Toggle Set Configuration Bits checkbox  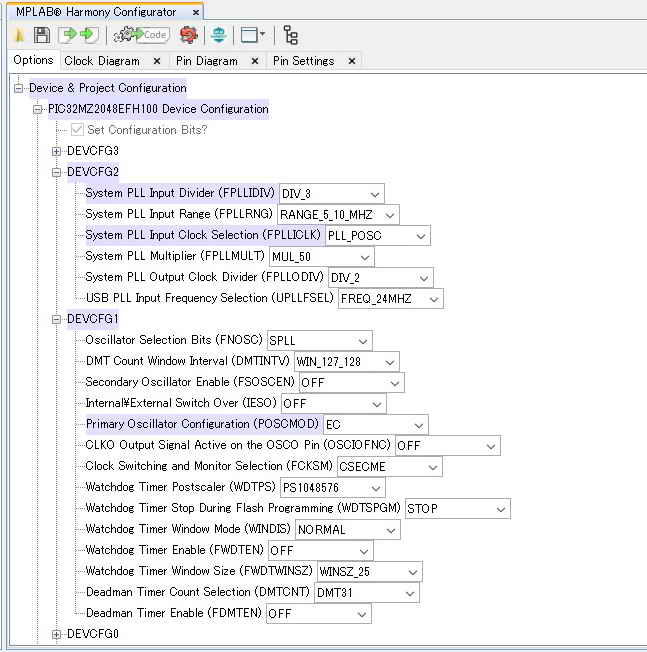pos(77,130)
